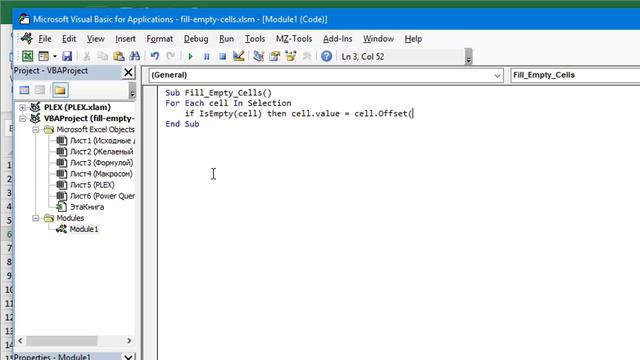This screenshot has width=640, height=360.
Task: Click 'For Each cell In Selection' line
Action: click(x=228, y=103)
